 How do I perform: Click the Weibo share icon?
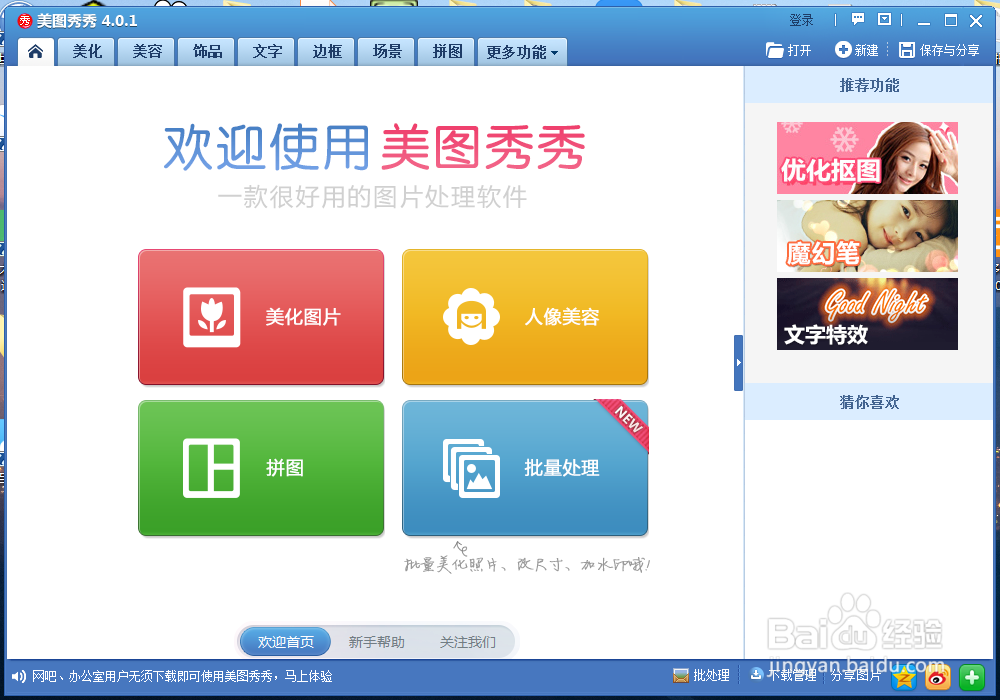point(938,677)
